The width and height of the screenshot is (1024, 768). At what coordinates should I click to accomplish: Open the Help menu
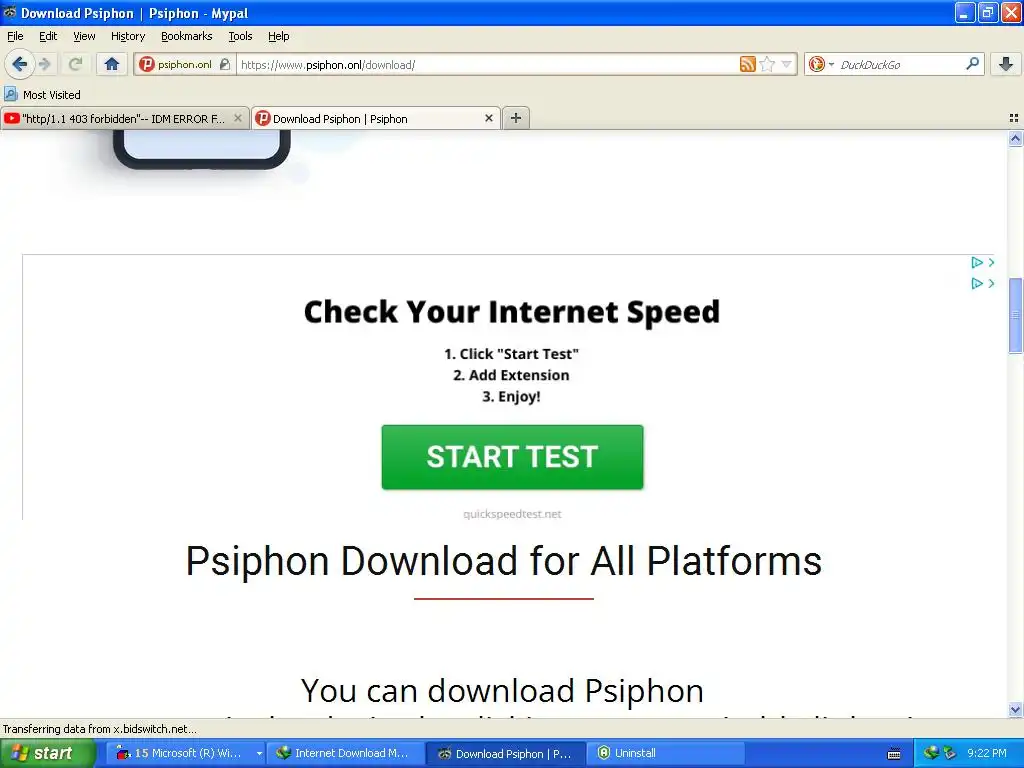point(278,36)
